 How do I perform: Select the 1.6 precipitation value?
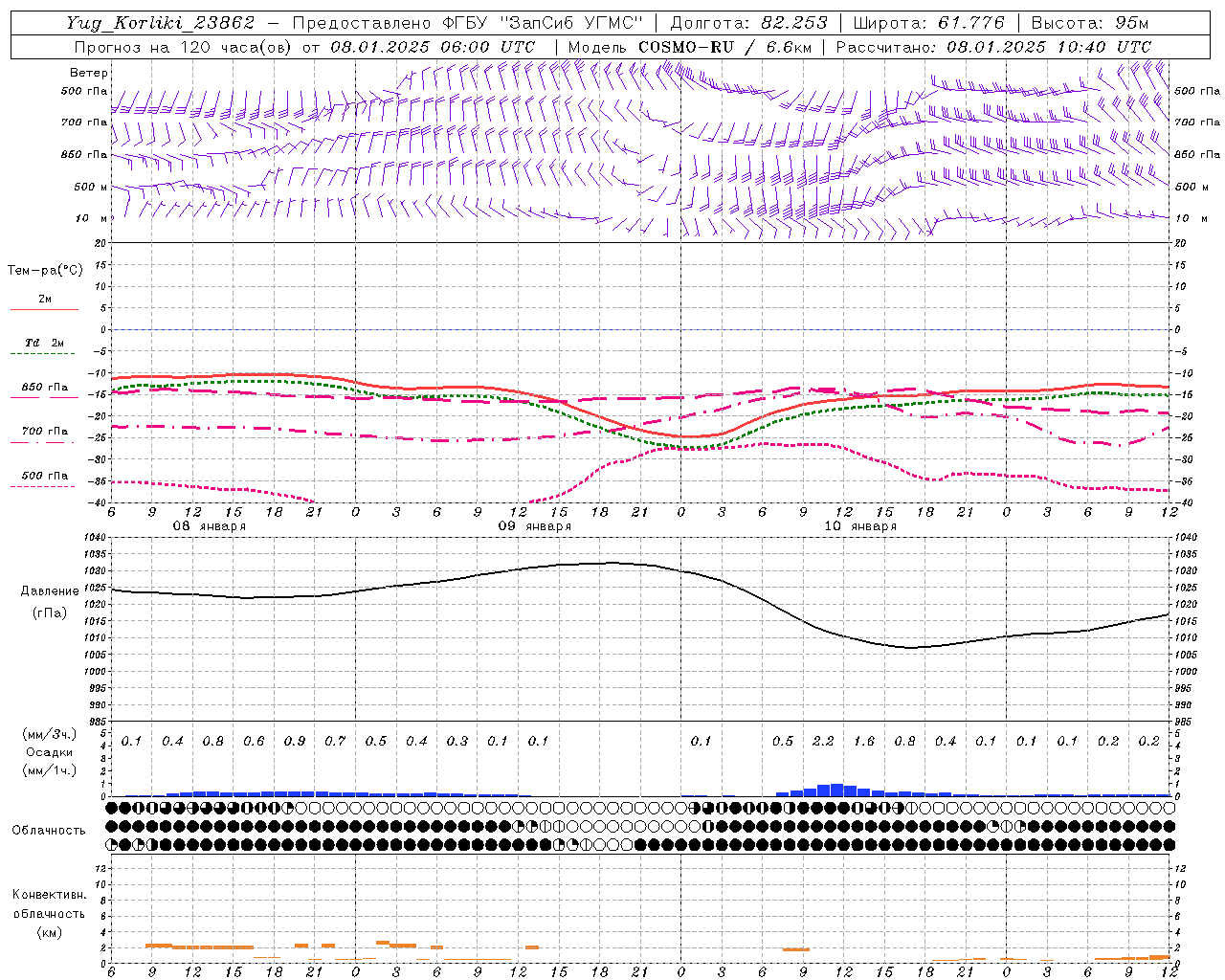(x=864, y=742)
